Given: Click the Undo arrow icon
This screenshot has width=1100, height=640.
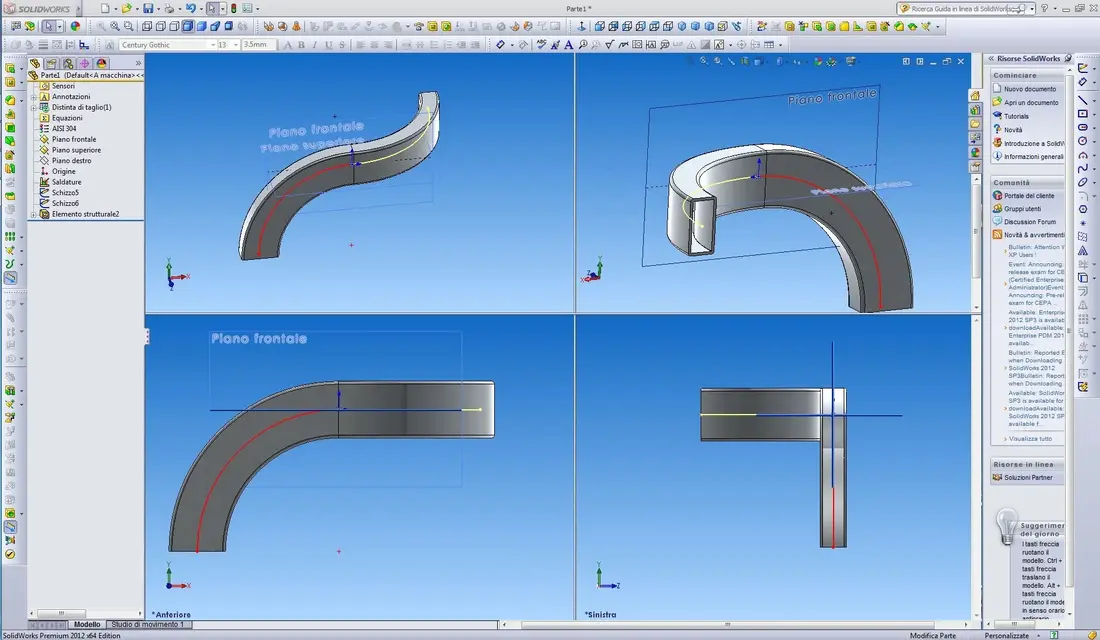Looking at the screenshot, I should pyautogui.click(x=190, y=8).
